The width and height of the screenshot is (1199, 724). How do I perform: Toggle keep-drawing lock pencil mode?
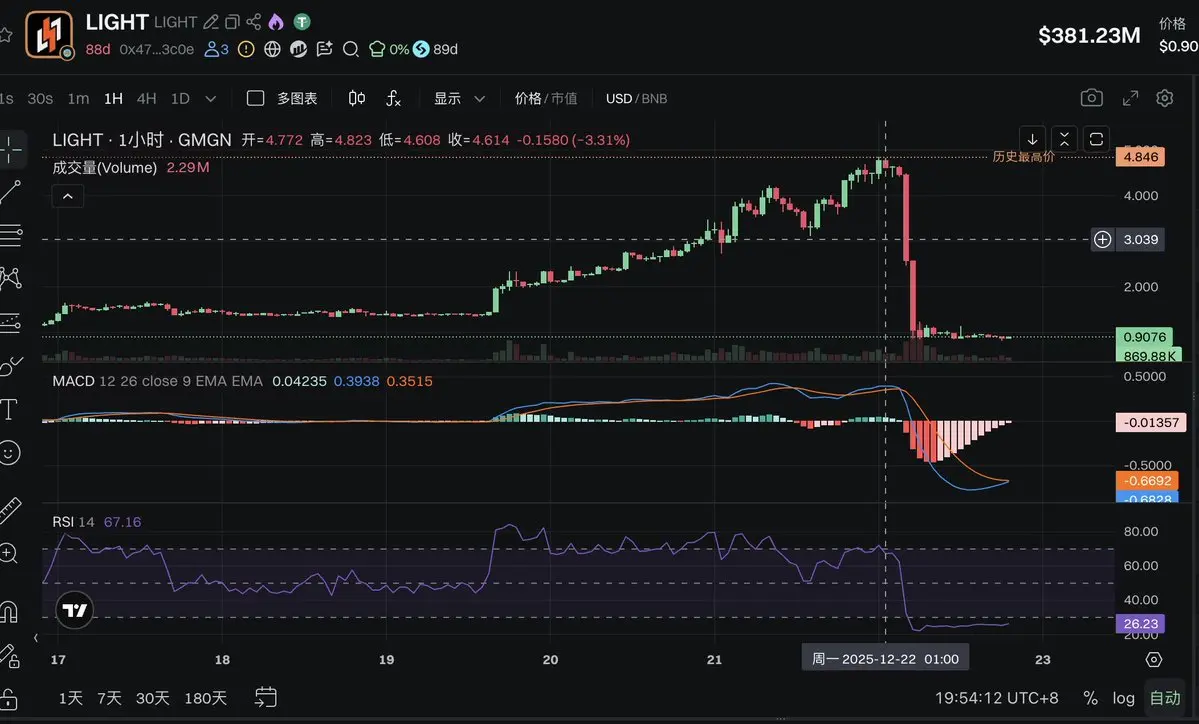coord(9,656)
